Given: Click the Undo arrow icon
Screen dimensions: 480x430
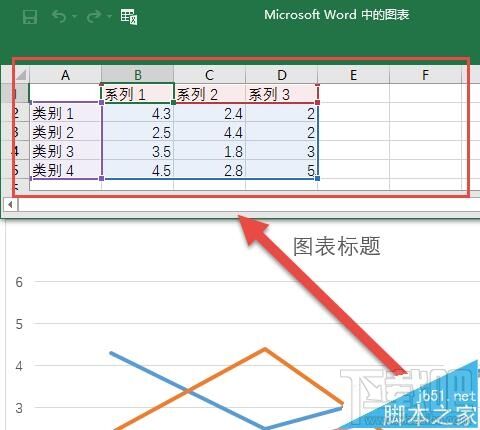Looking at the screenshot, I should coord(59,16).
